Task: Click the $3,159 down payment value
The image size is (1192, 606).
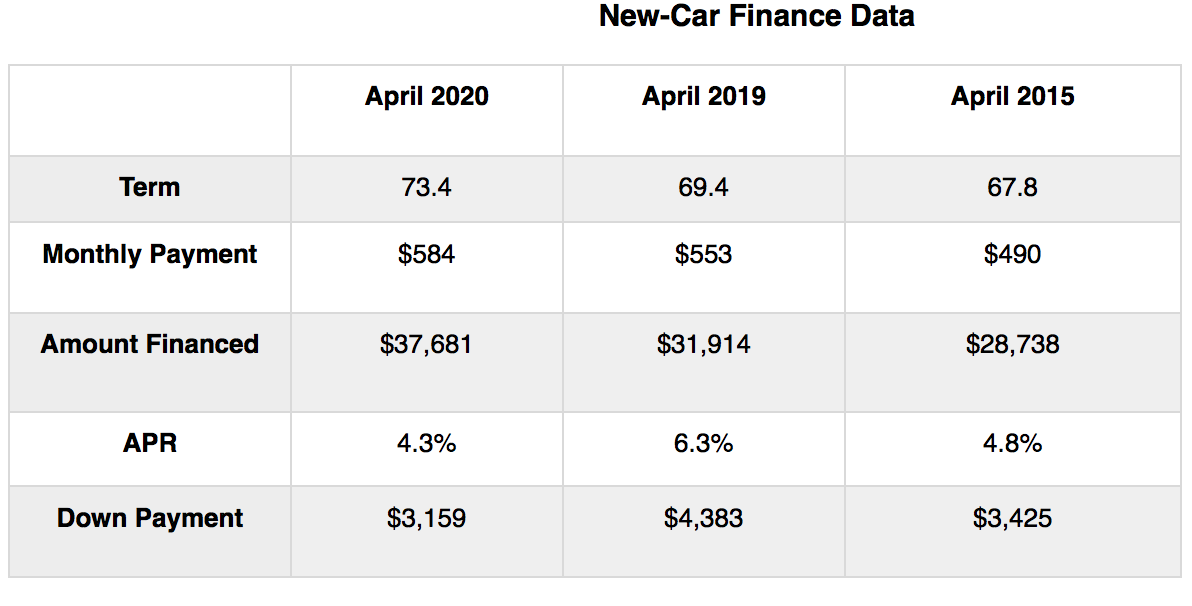Action: 427,519
